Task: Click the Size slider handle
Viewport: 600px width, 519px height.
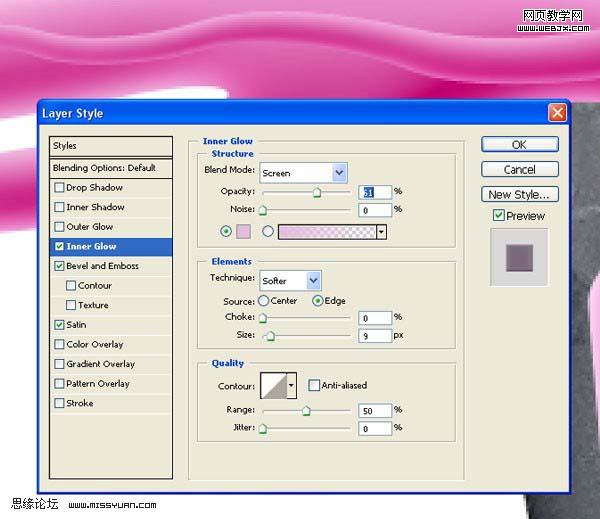Action: tap(271, 336)
